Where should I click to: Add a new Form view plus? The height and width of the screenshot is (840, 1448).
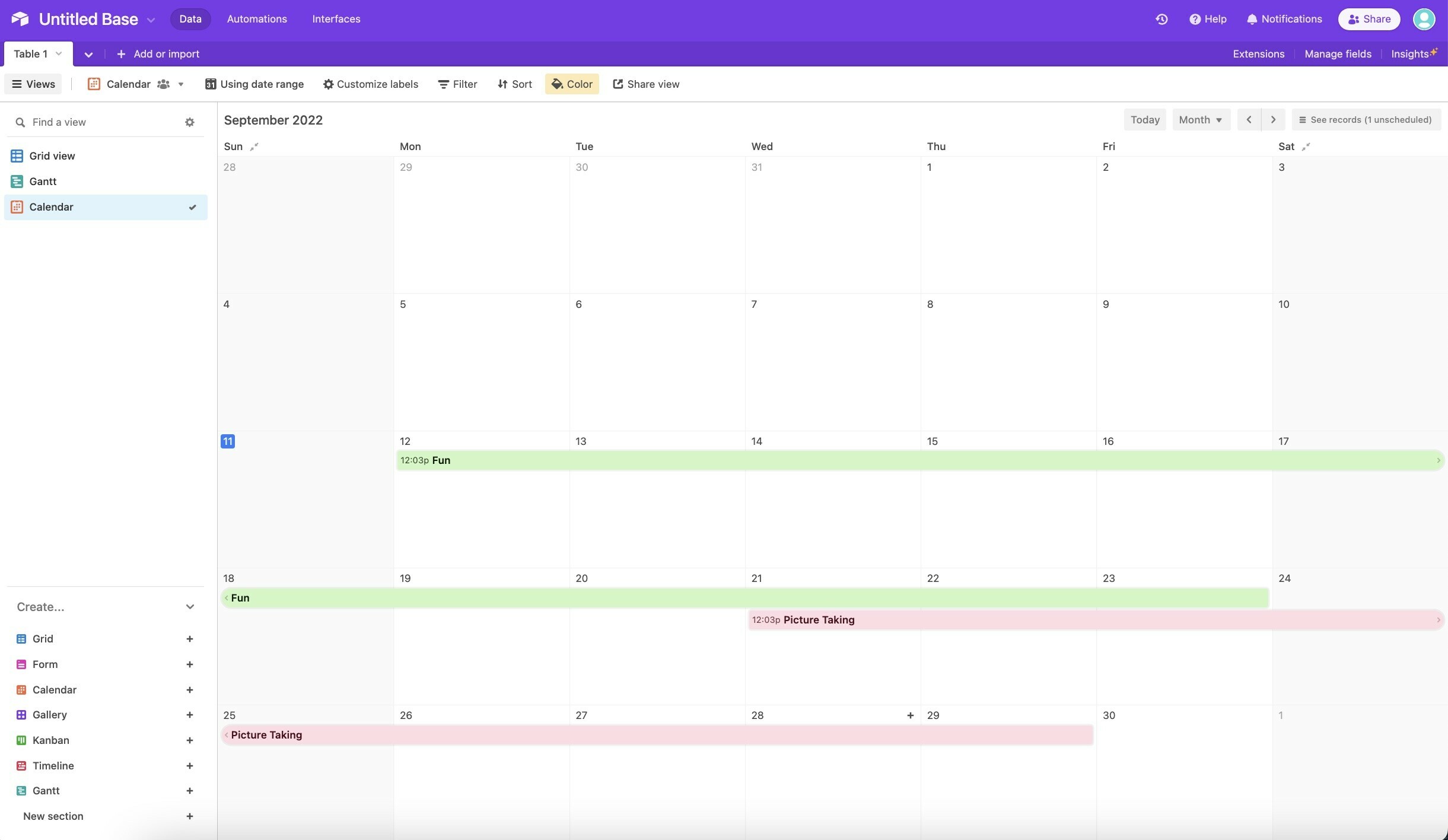tap(190, 664)
